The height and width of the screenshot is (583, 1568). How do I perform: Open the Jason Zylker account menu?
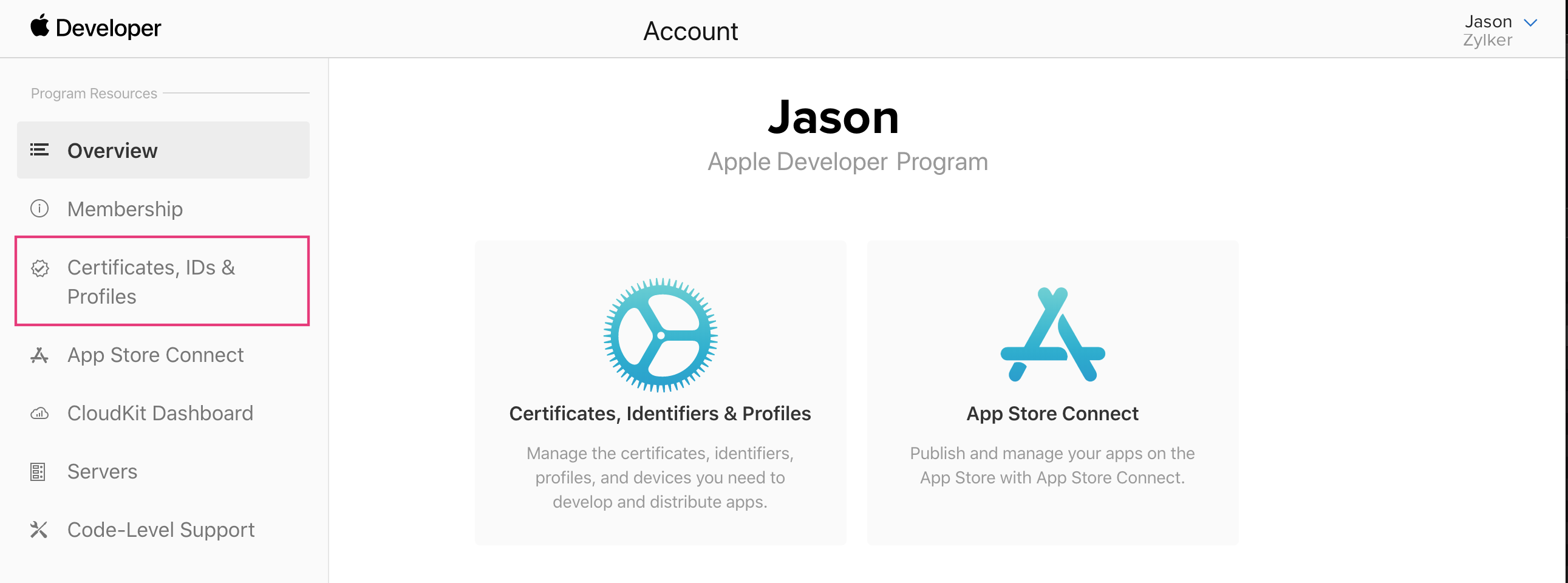pyautogui.click(x=1488, y=30)
